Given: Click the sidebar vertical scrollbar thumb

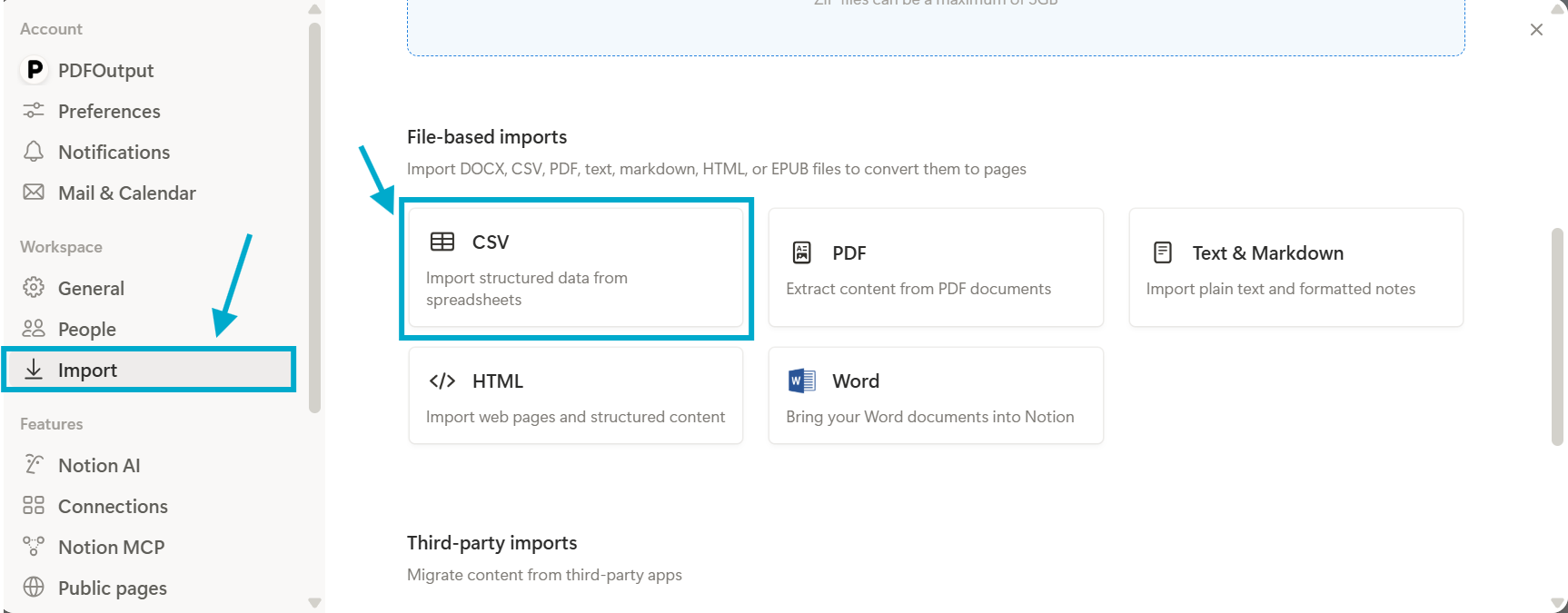Looking at the screenshot, I should coord(315,218).
